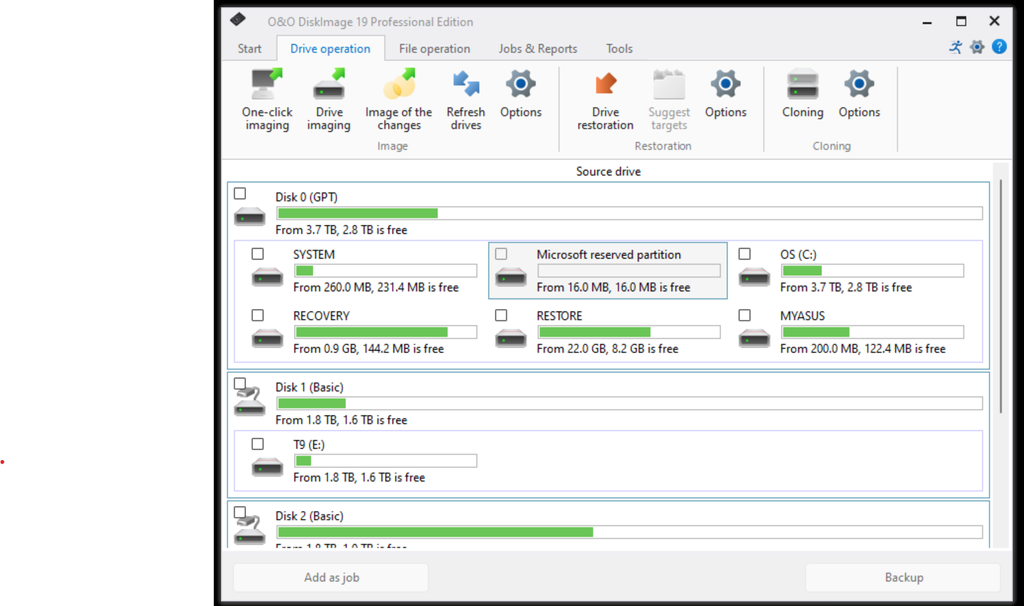Open Restoration section Options

725,98
